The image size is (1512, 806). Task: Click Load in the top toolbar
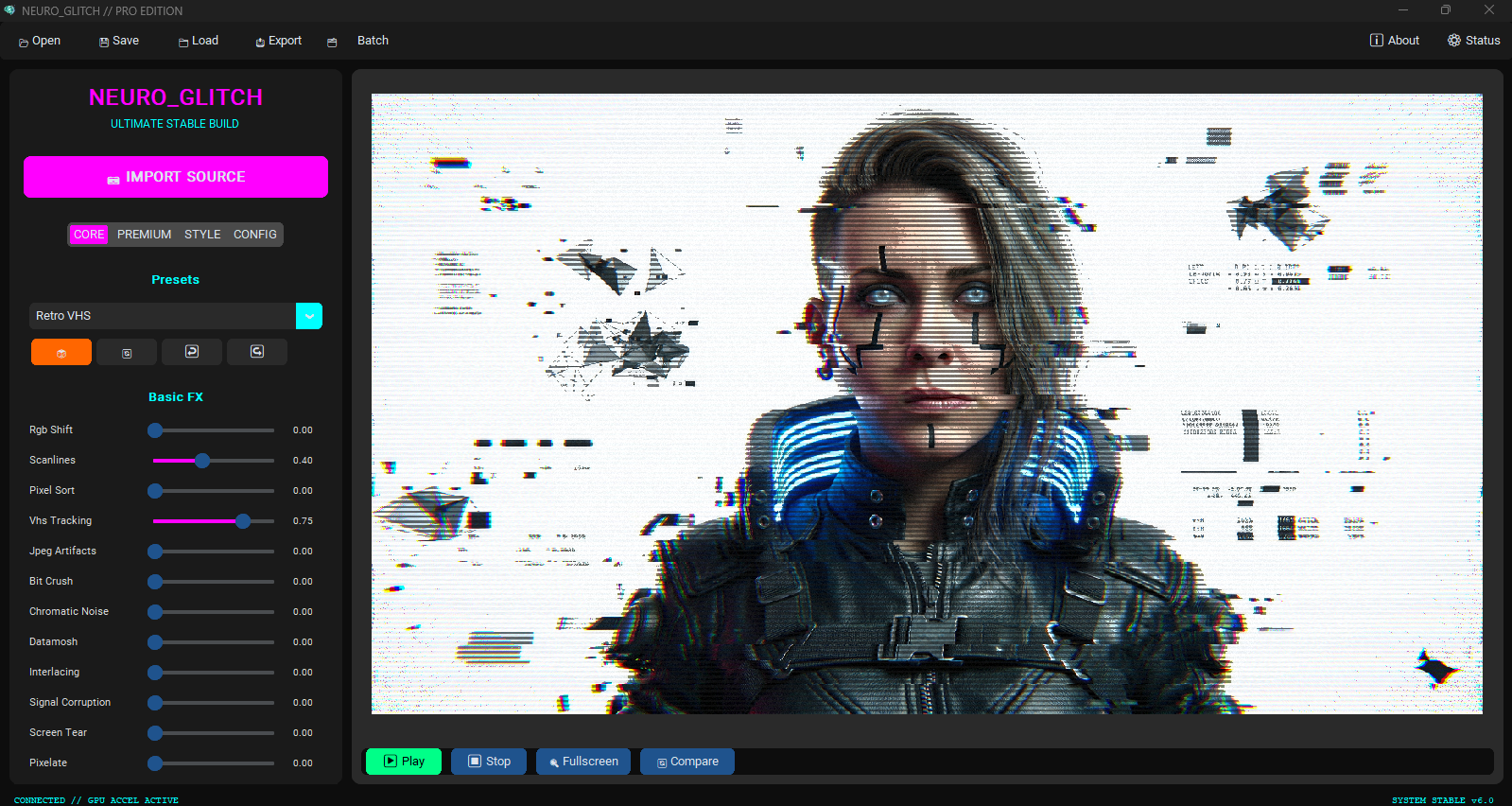click(x=199, y=41)
